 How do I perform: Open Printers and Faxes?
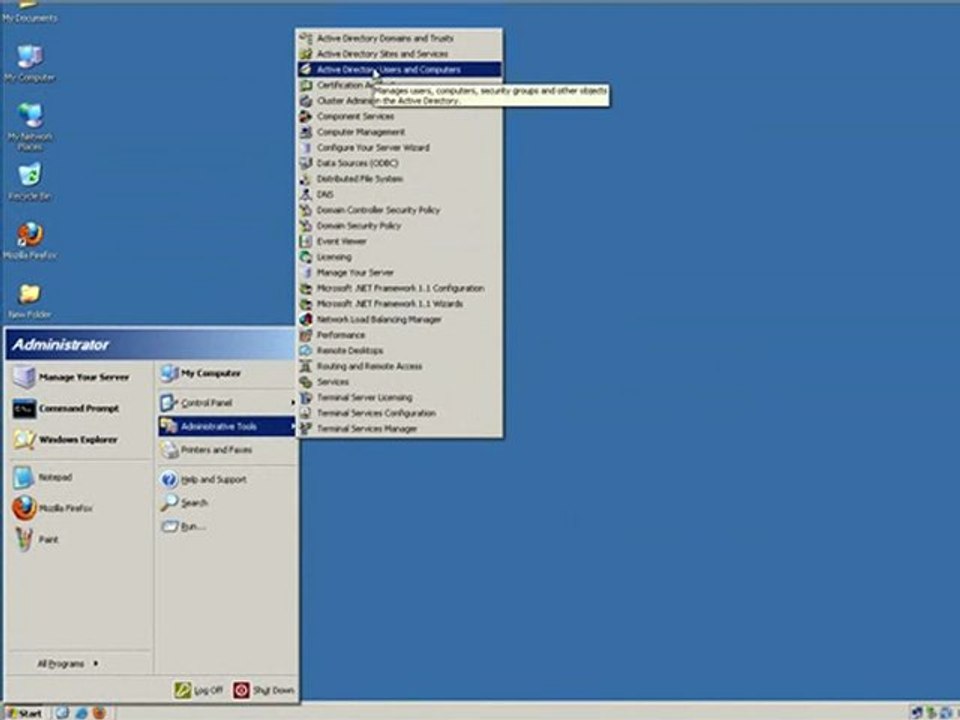tap(227, 449)
